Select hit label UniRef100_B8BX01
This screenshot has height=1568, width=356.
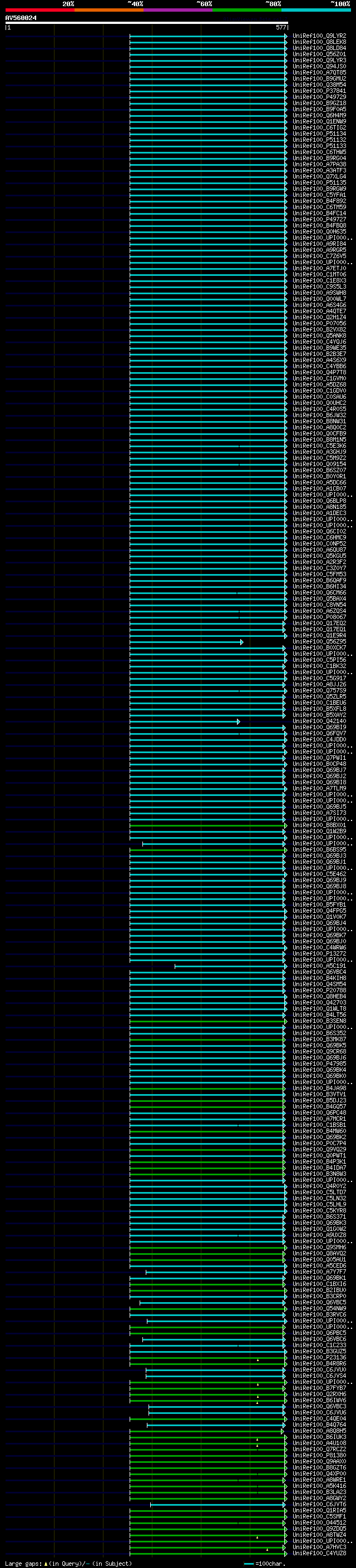tap(319, 825)
